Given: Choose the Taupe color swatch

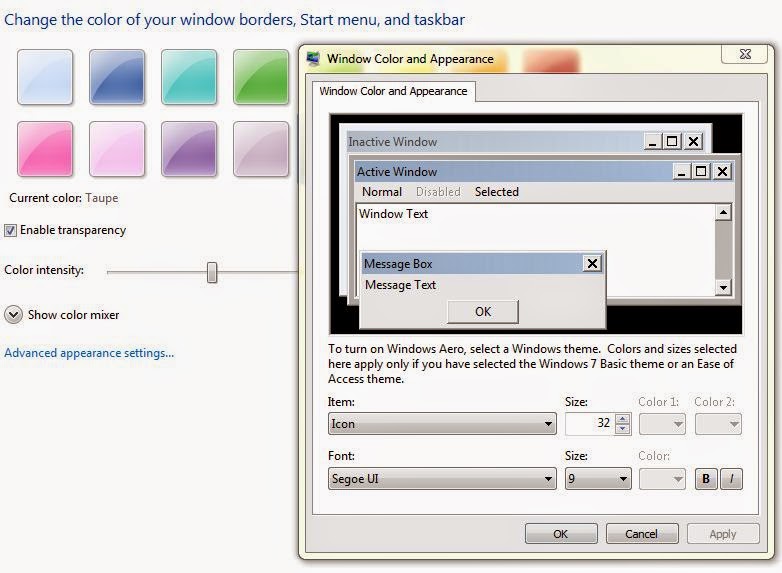Looking at the screenshot, I should 261,149.
